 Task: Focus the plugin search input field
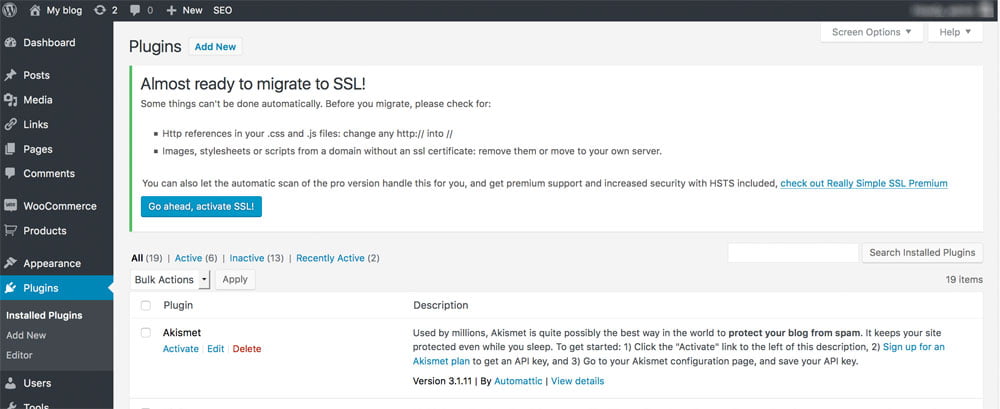(793, 253)
